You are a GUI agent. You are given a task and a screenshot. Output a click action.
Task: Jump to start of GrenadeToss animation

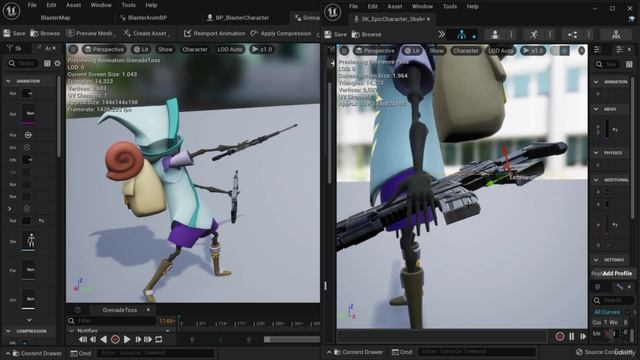point(82,339)
